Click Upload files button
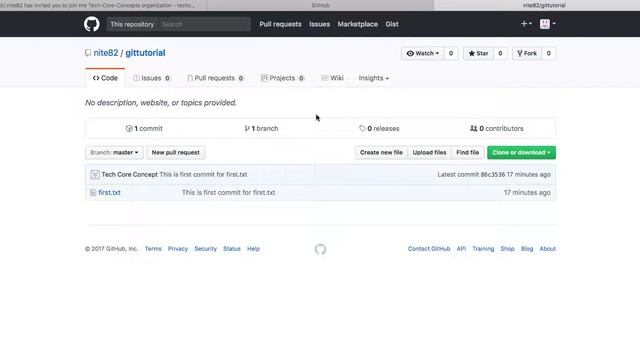 point(429,153)
